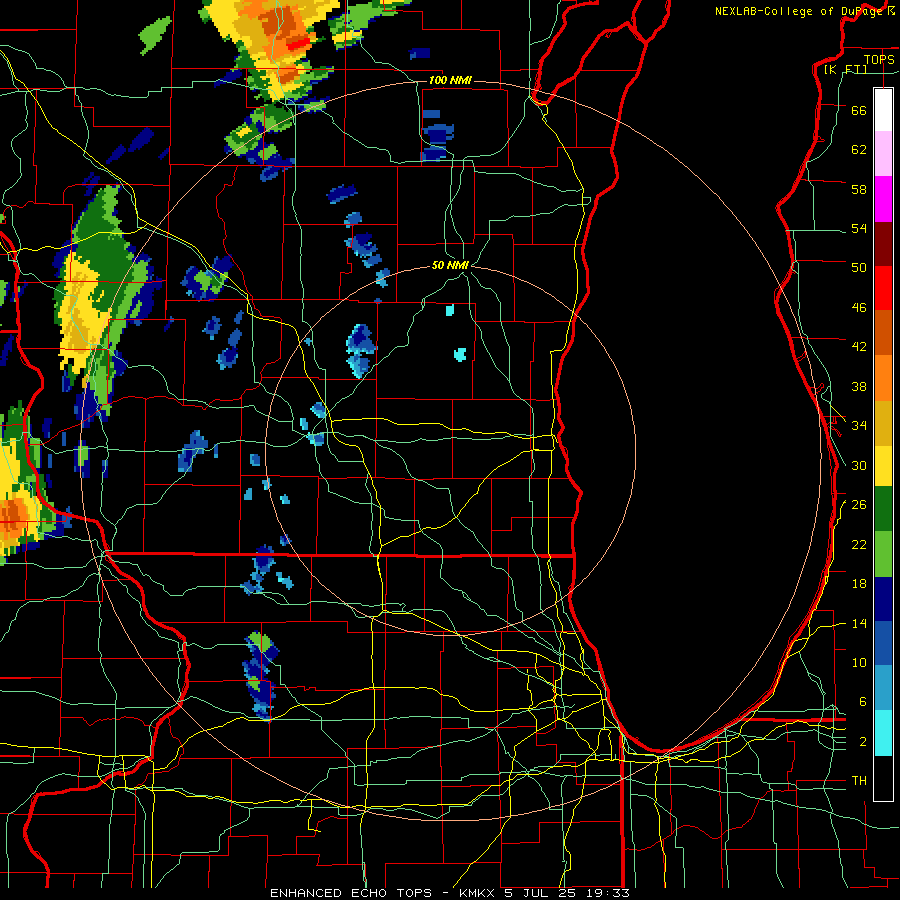Click the bright red legend color band

(x=883, y=288)
